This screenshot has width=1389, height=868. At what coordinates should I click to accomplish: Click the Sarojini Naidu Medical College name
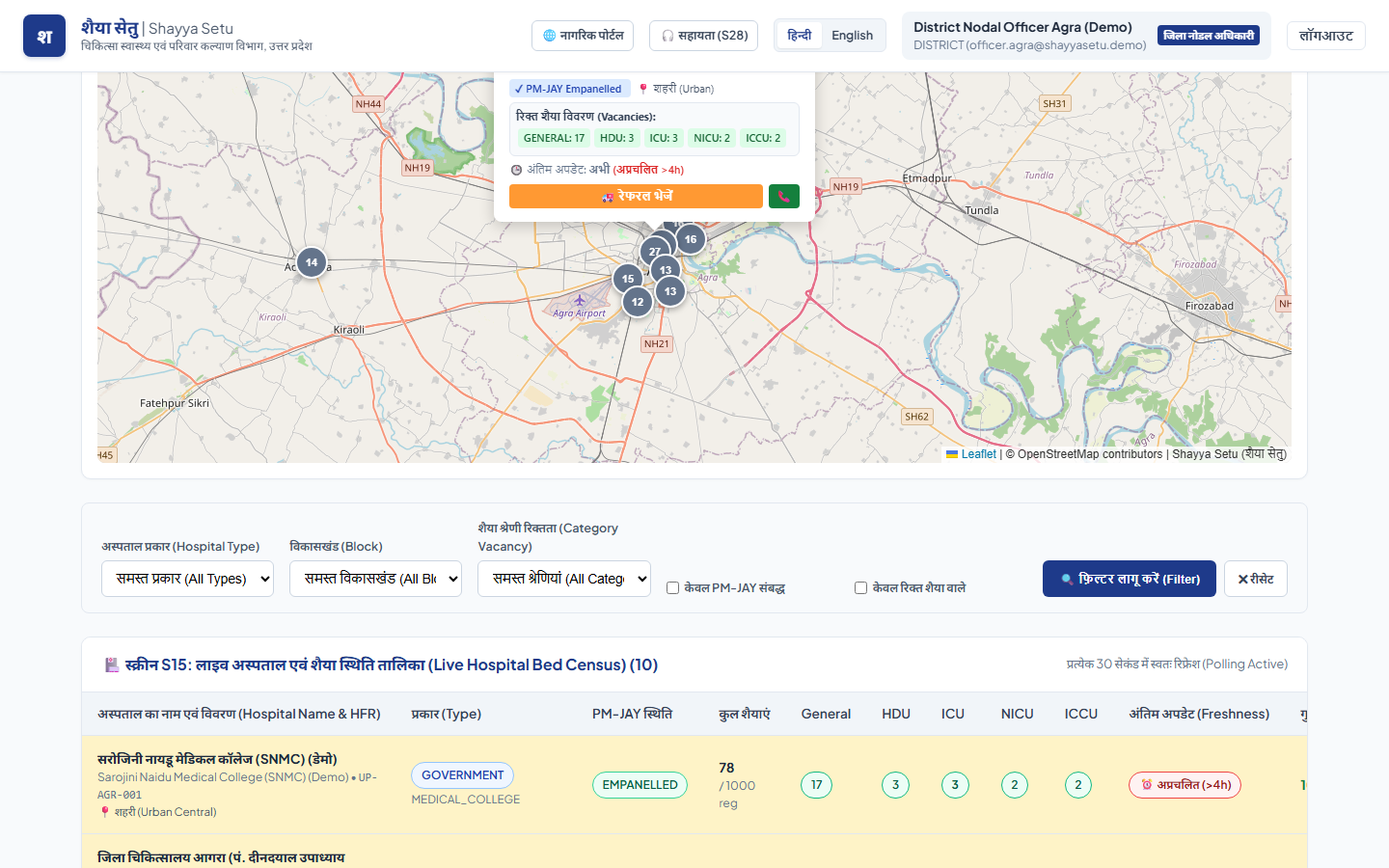(x=217, y=759)
